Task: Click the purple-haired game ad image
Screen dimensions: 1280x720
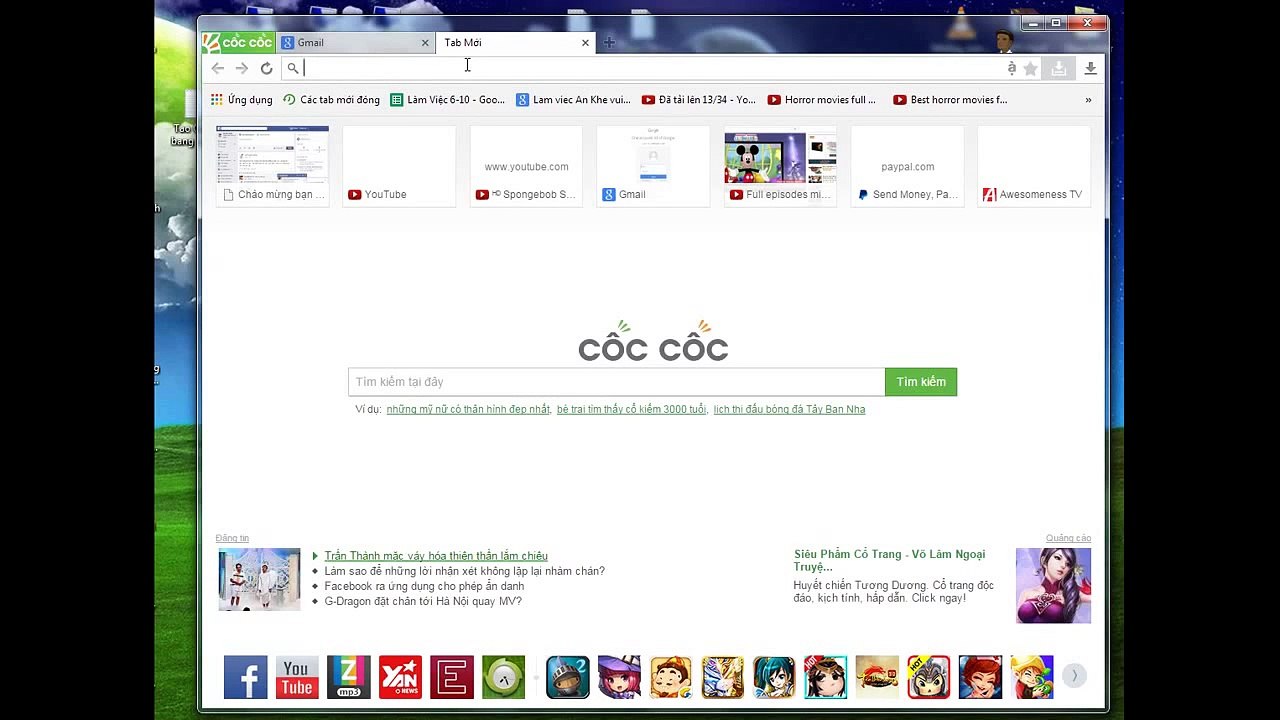Action: click(x=1053, y=585)
